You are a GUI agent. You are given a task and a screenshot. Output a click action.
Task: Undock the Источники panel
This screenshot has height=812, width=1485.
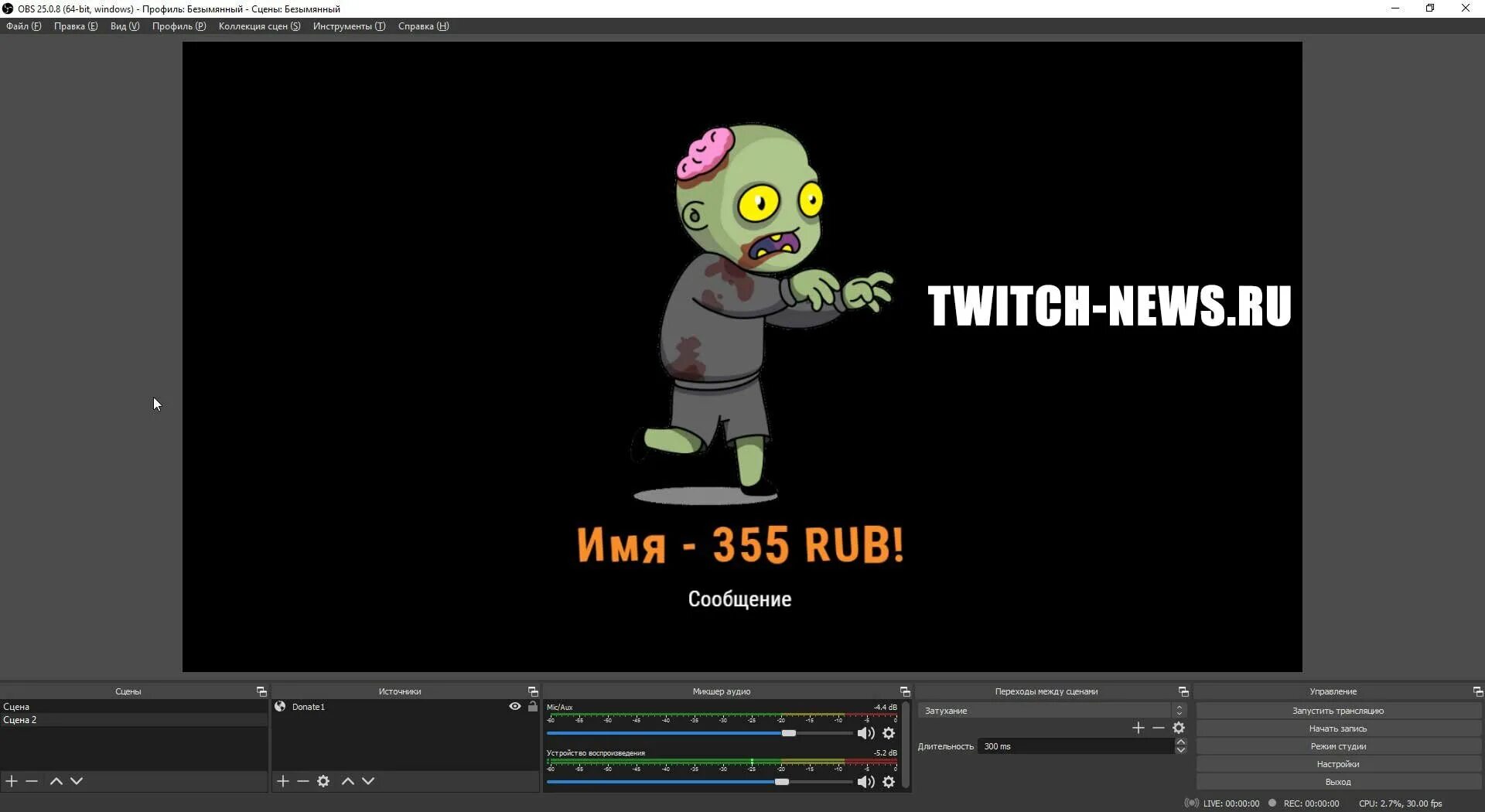[x=533, y=691]
